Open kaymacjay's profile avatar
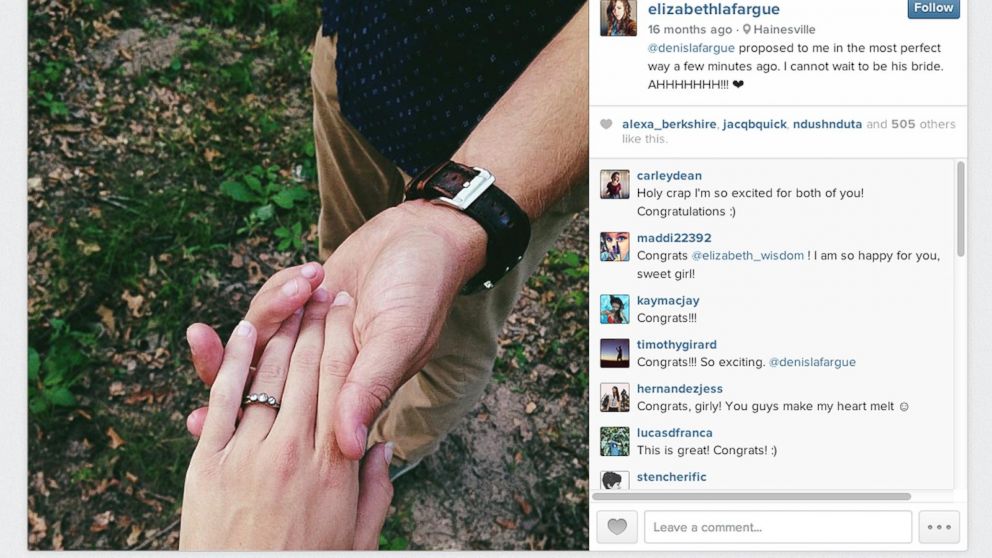This screenshot has height=558, width=992. (614, 309)
